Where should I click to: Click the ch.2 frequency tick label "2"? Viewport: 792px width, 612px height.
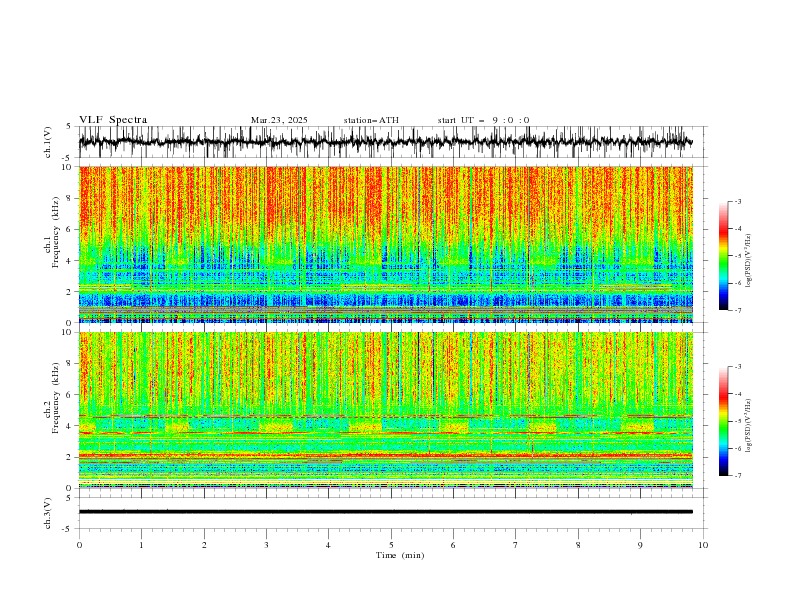click(x=71, y=457)
